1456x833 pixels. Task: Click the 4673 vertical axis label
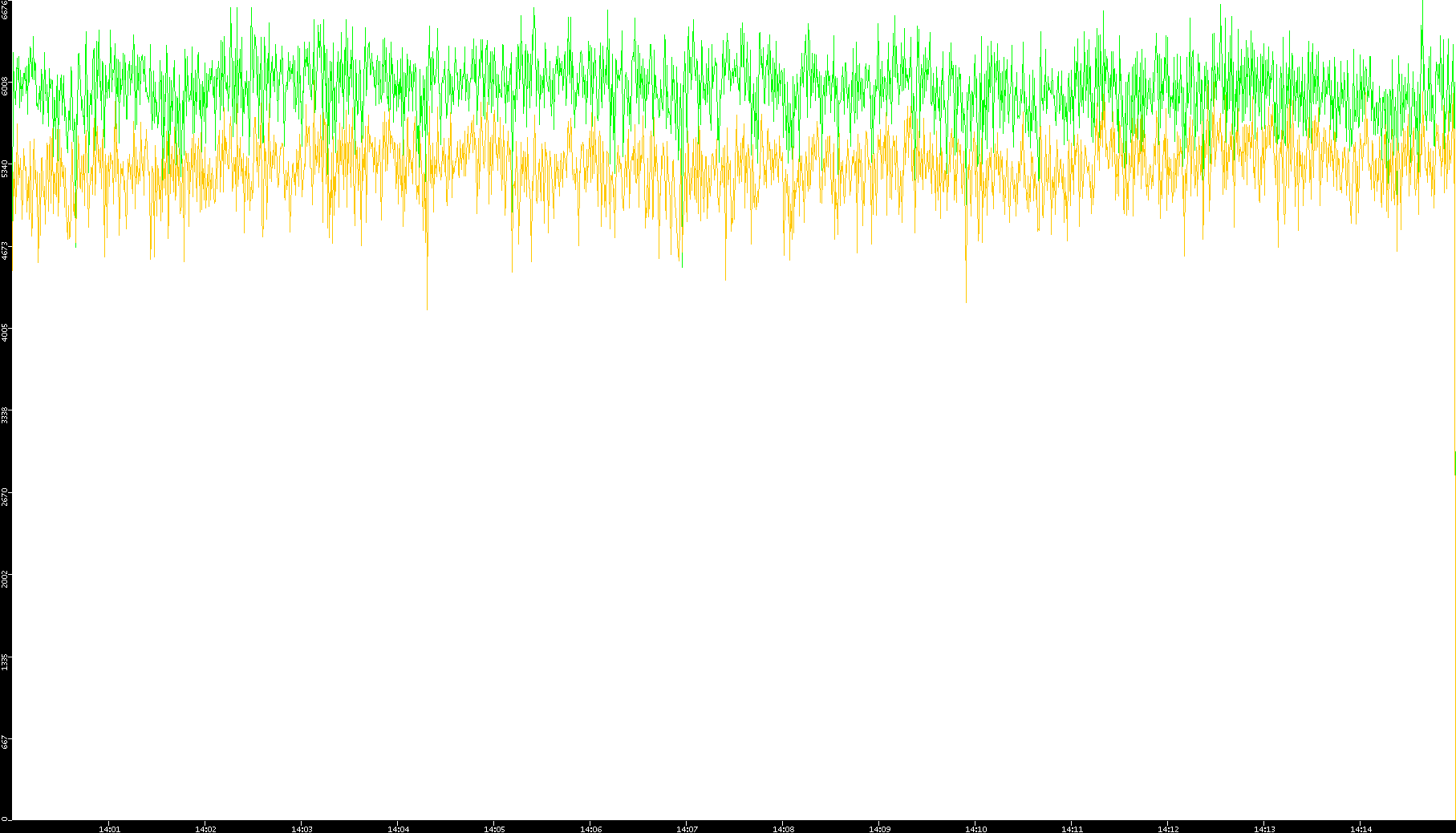tap(6, 250)
